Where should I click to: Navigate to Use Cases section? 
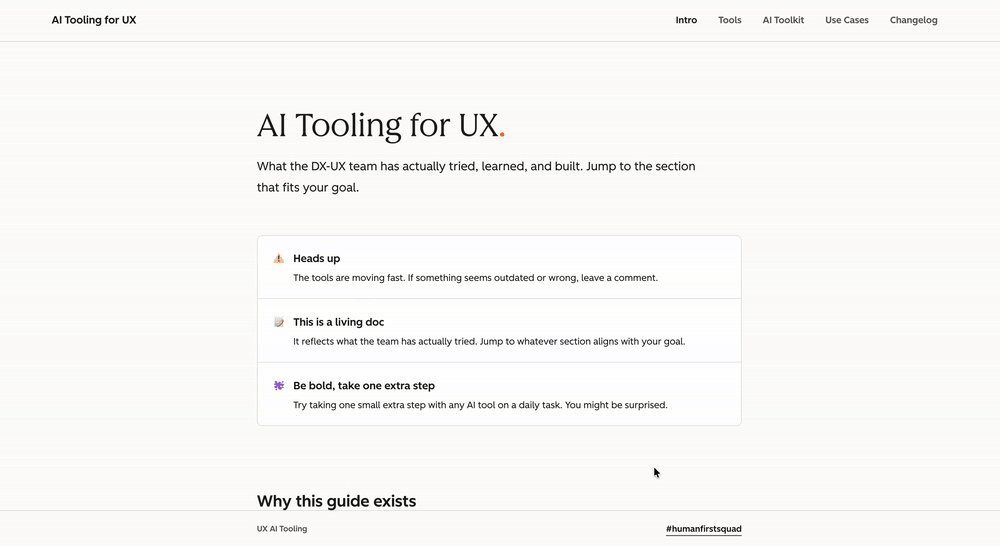[847, 20]
